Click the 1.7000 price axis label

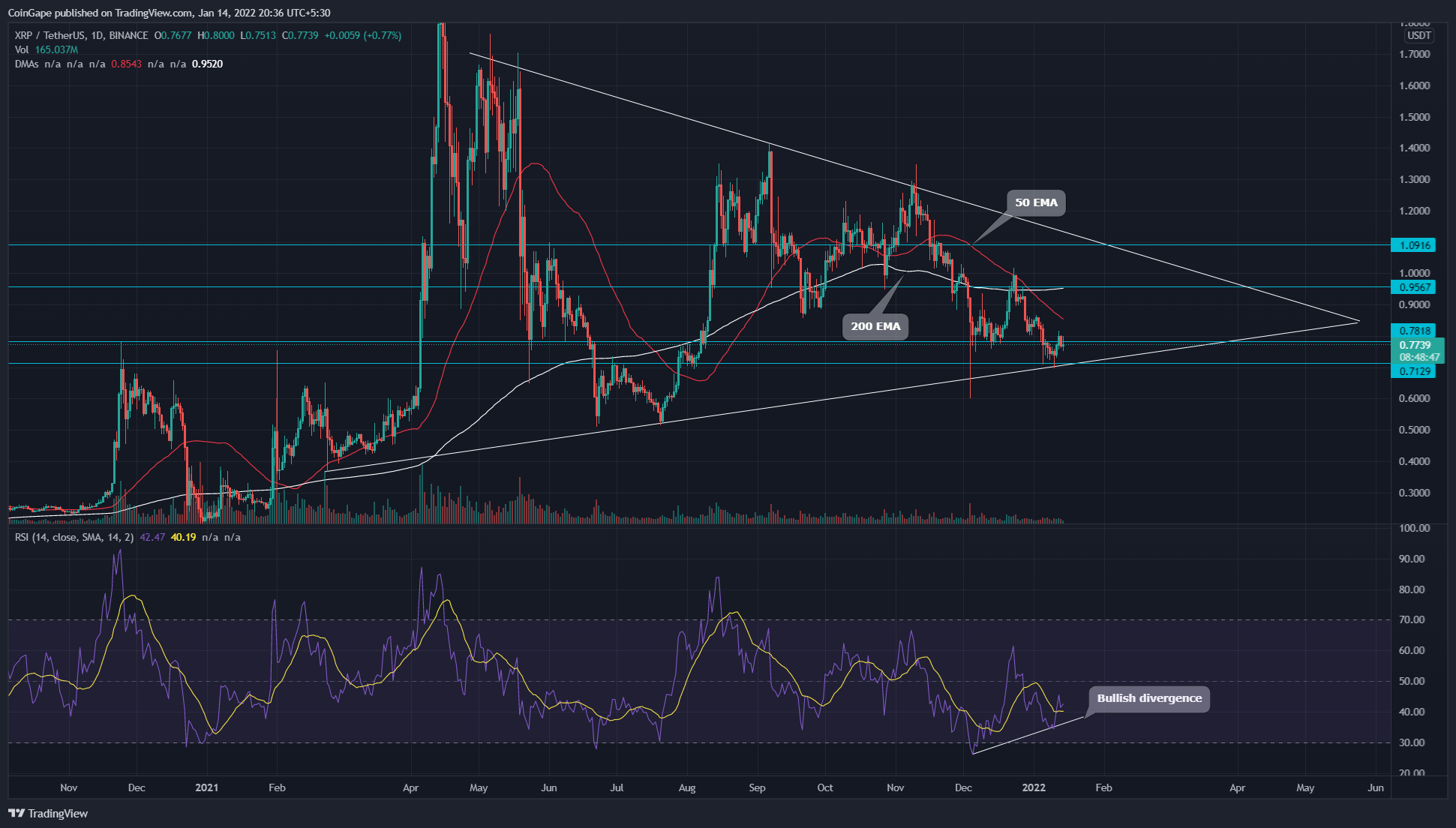[1414, 55]
